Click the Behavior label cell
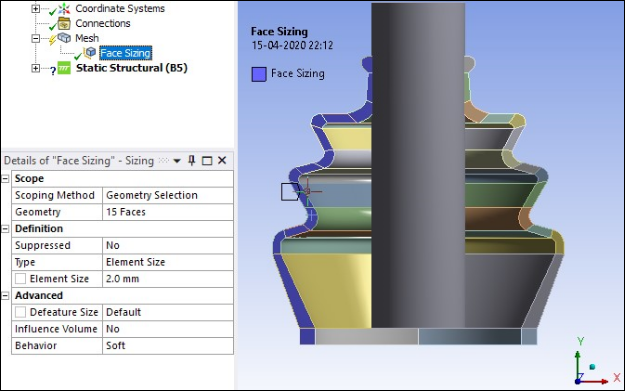This screenshot has width=625, height=391. [57, 346]
